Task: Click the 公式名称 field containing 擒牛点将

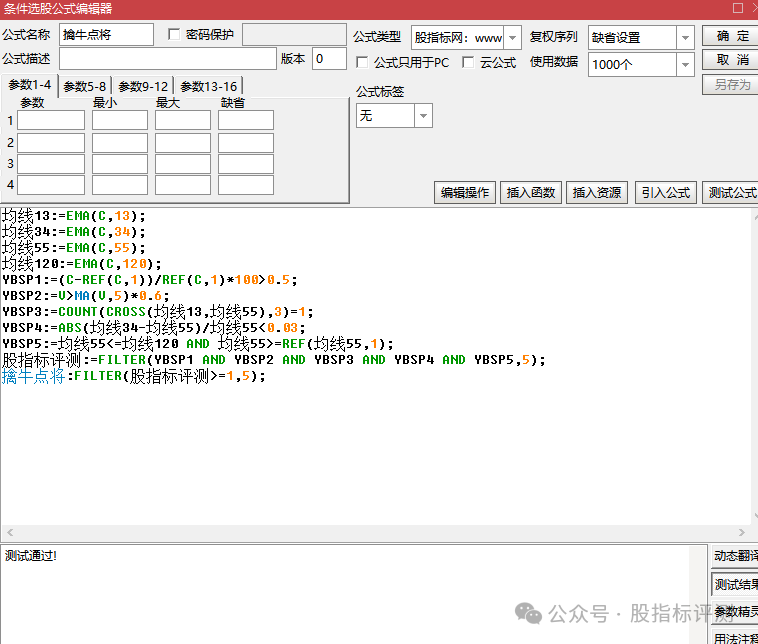Action: [106, 35]
